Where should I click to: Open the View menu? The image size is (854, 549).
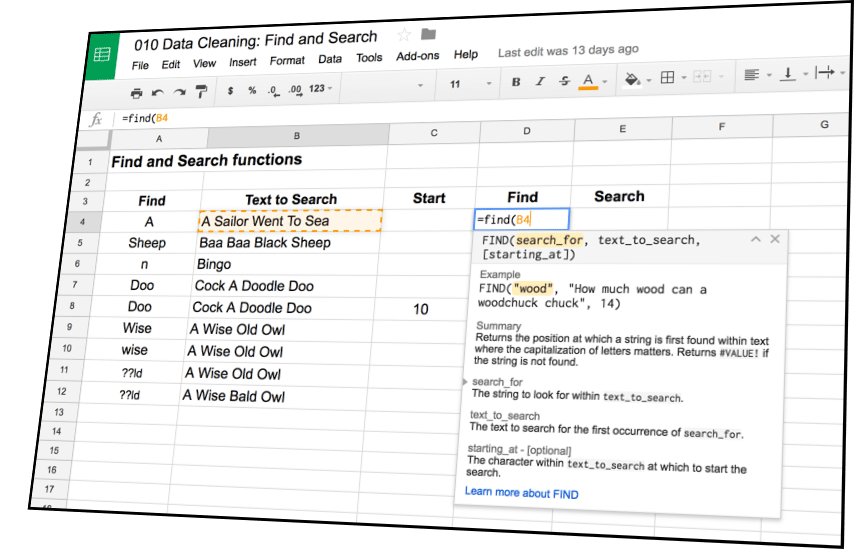[x=204, y=63]
